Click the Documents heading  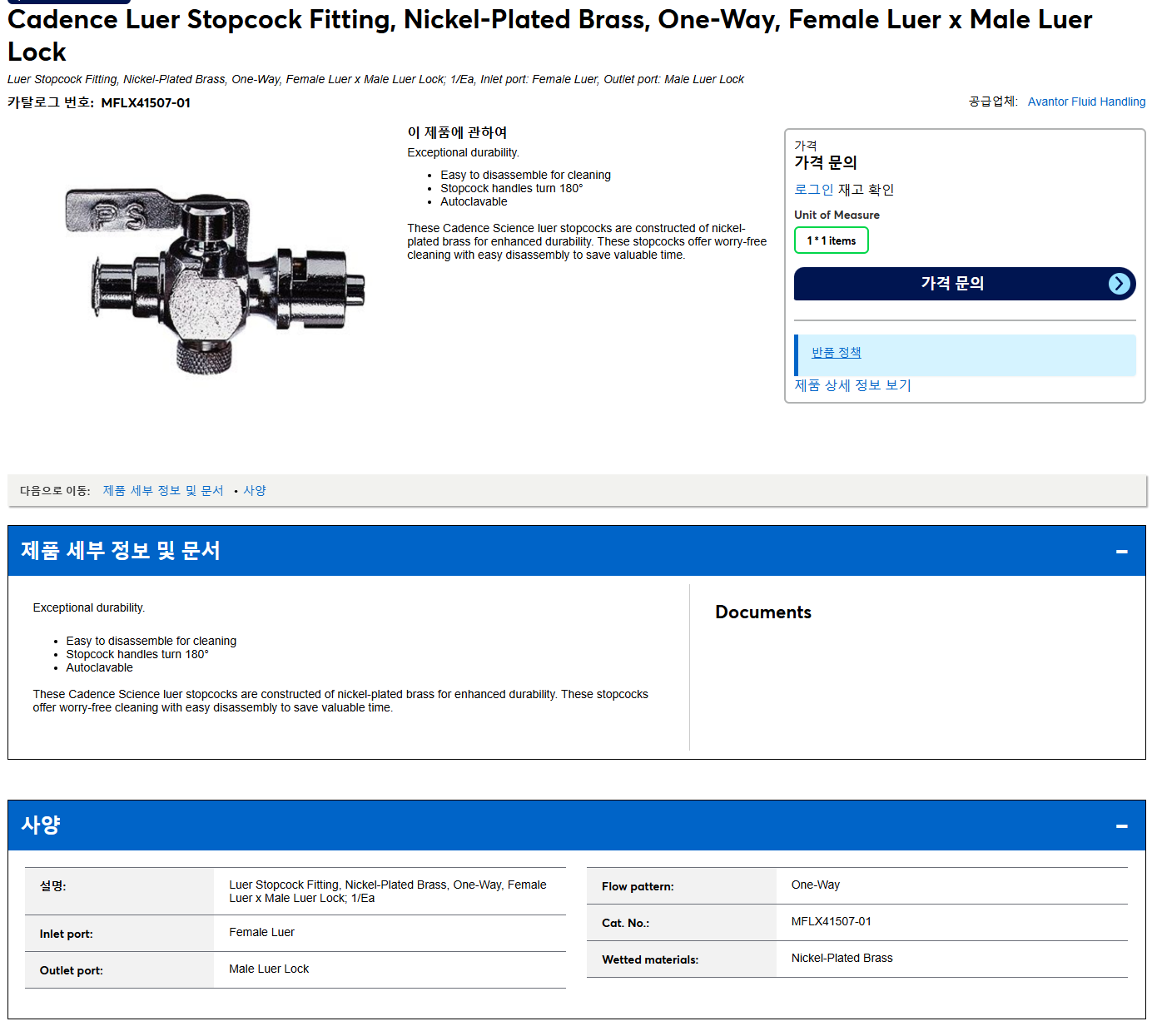pyautogui.click(x=763, y=612)
